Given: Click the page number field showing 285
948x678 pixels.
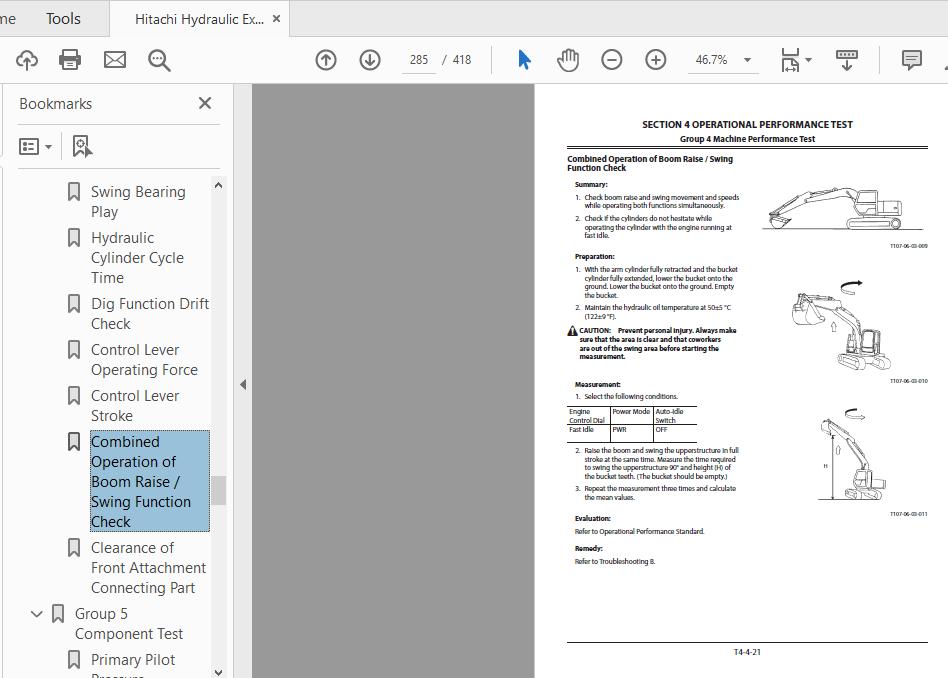Looking at the screenshot, I should pyautogui.click(x=418, y=60).
